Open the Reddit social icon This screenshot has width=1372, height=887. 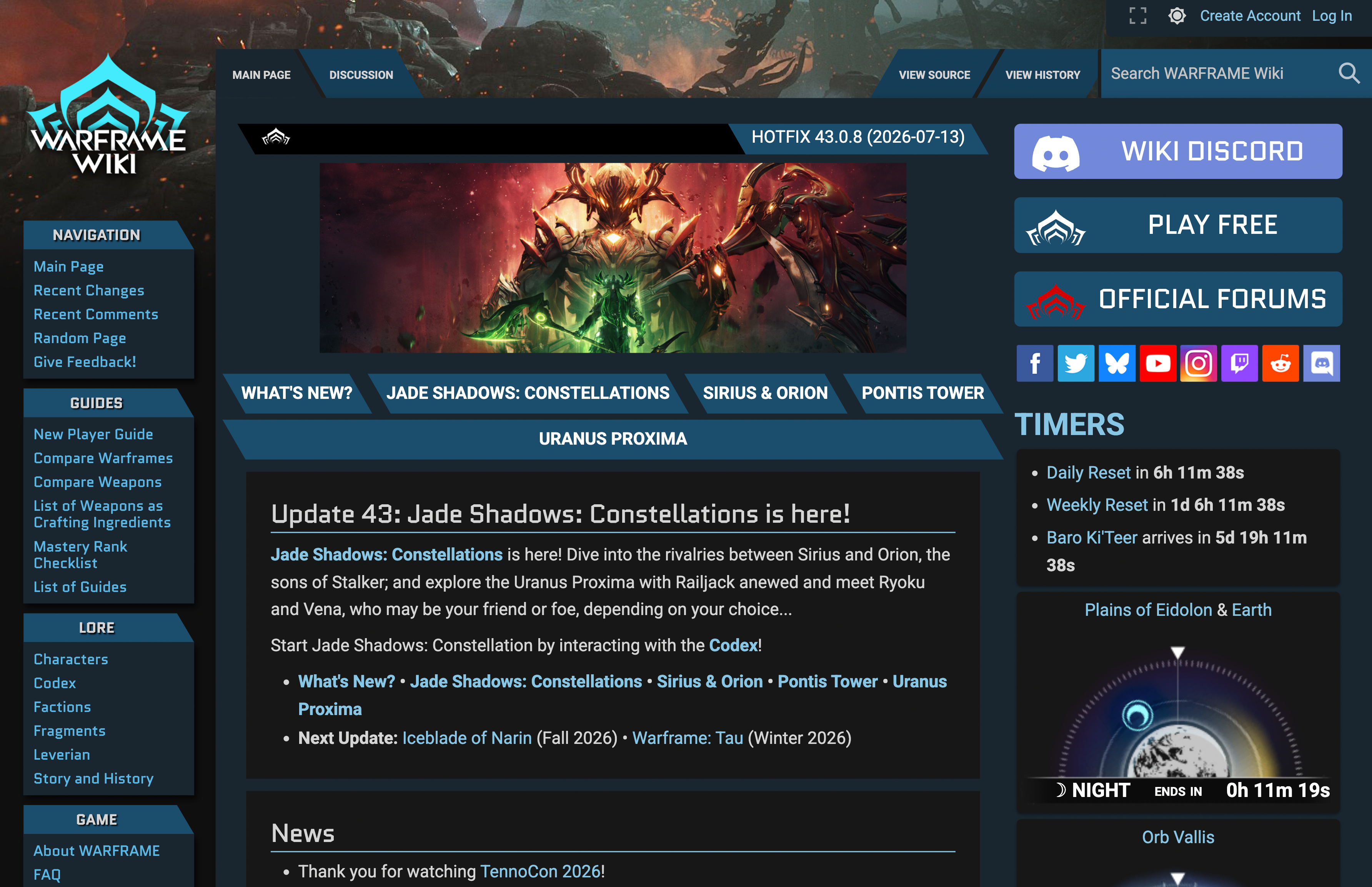pyautogui.click(x=1280, y=363)
